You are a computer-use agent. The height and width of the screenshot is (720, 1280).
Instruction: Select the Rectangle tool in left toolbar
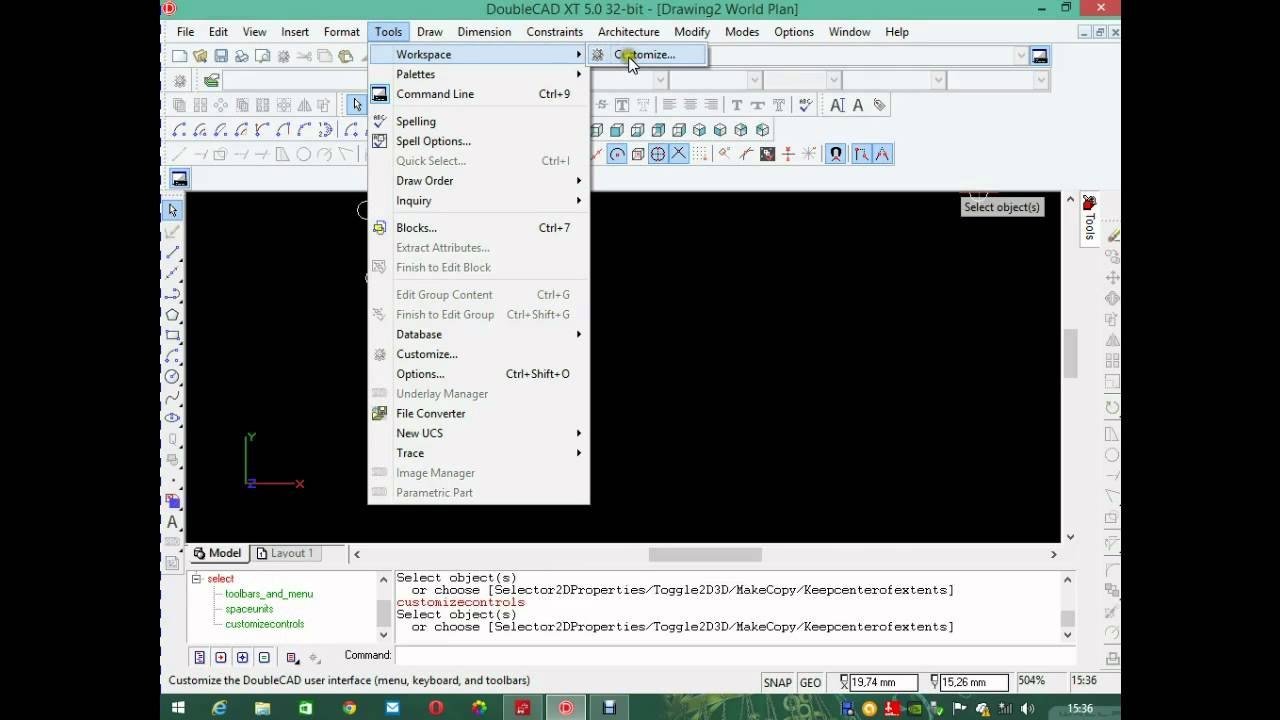pyautogui.click(x=173, y=335)
